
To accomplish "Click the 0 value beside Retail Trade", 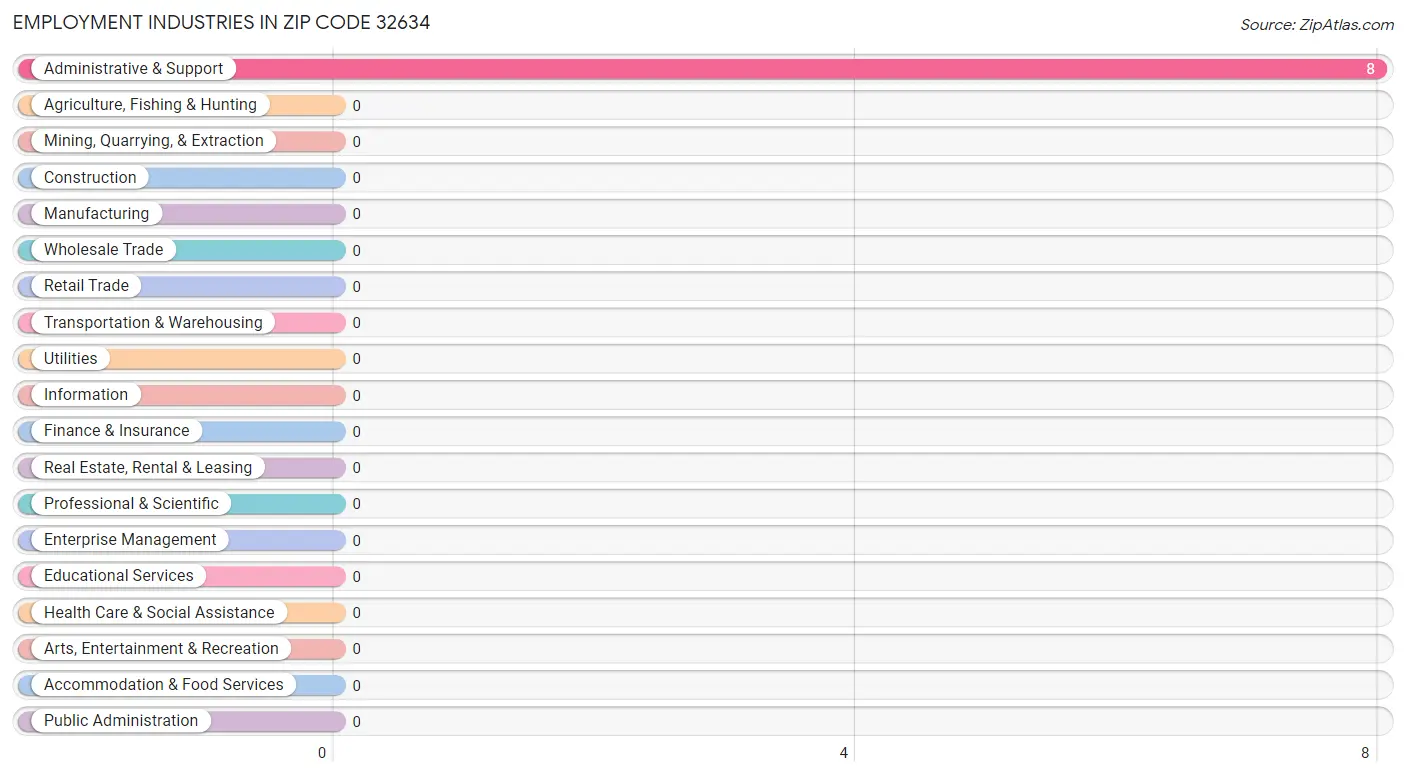I will tap(356, 287).
